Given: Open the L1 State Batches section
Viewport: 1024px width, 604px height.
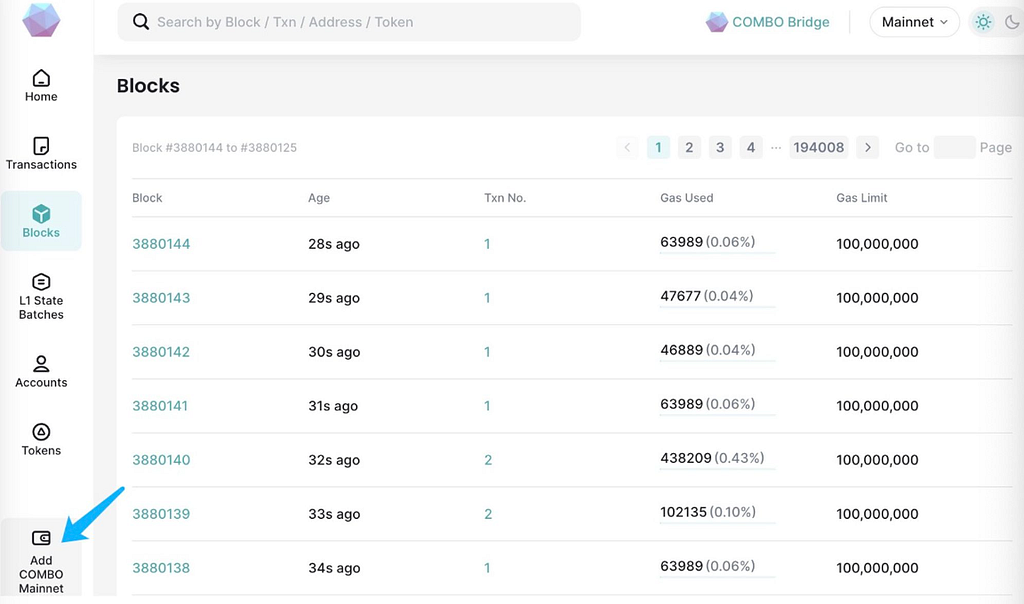Looking at the screenshot, I should 41,297.
